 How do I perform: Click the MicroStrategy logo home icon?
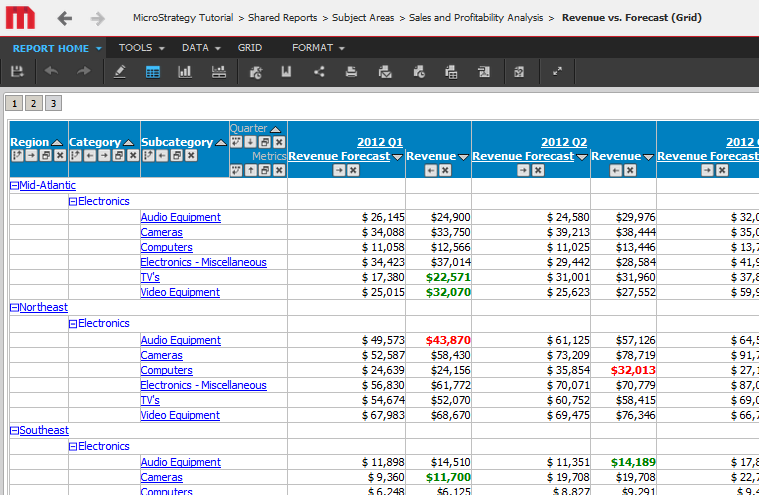click(20, 17)
